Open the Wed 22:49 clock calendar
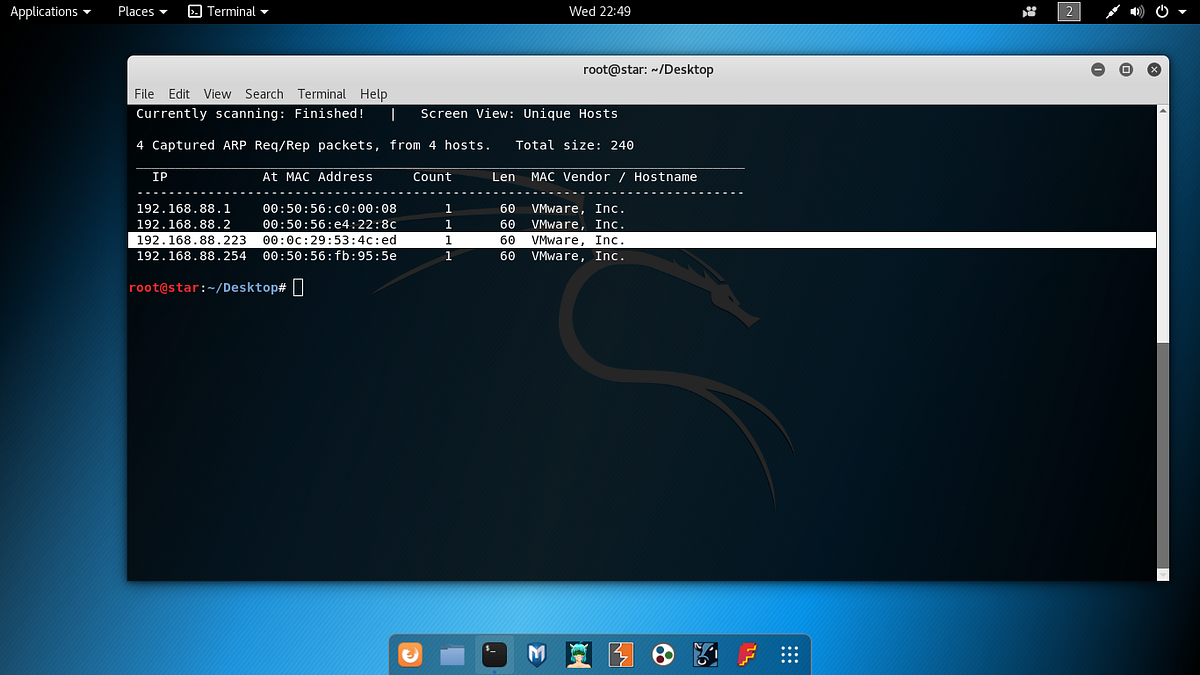 click(600, 12)
